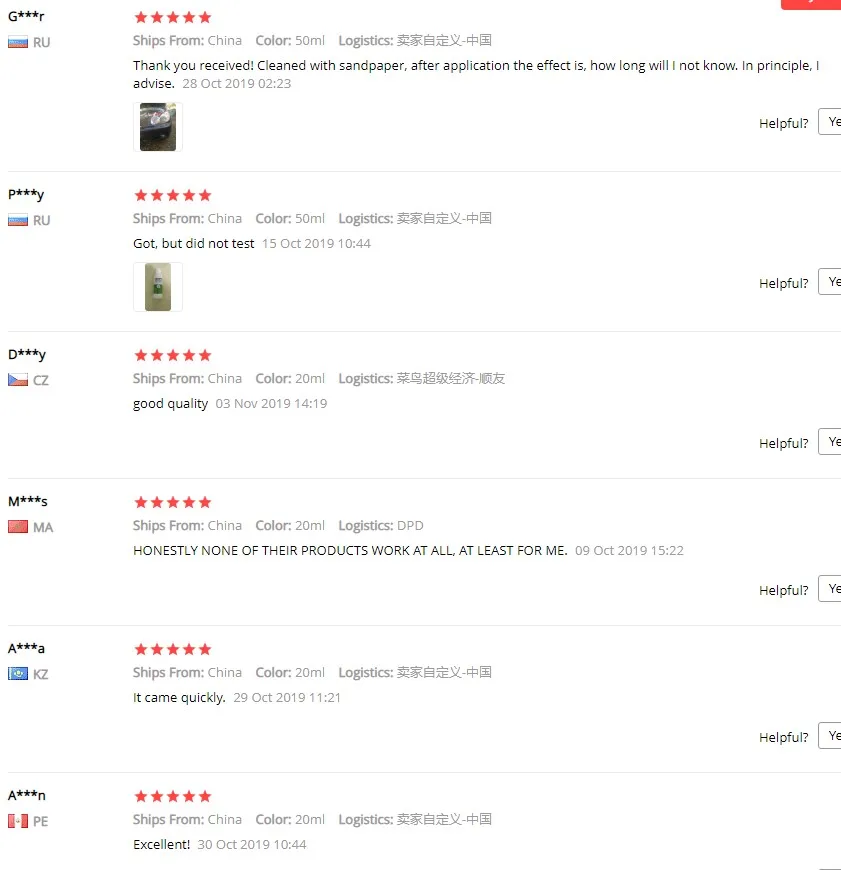Mark M***s's negative review as helpful Yes

pos(830,589)
